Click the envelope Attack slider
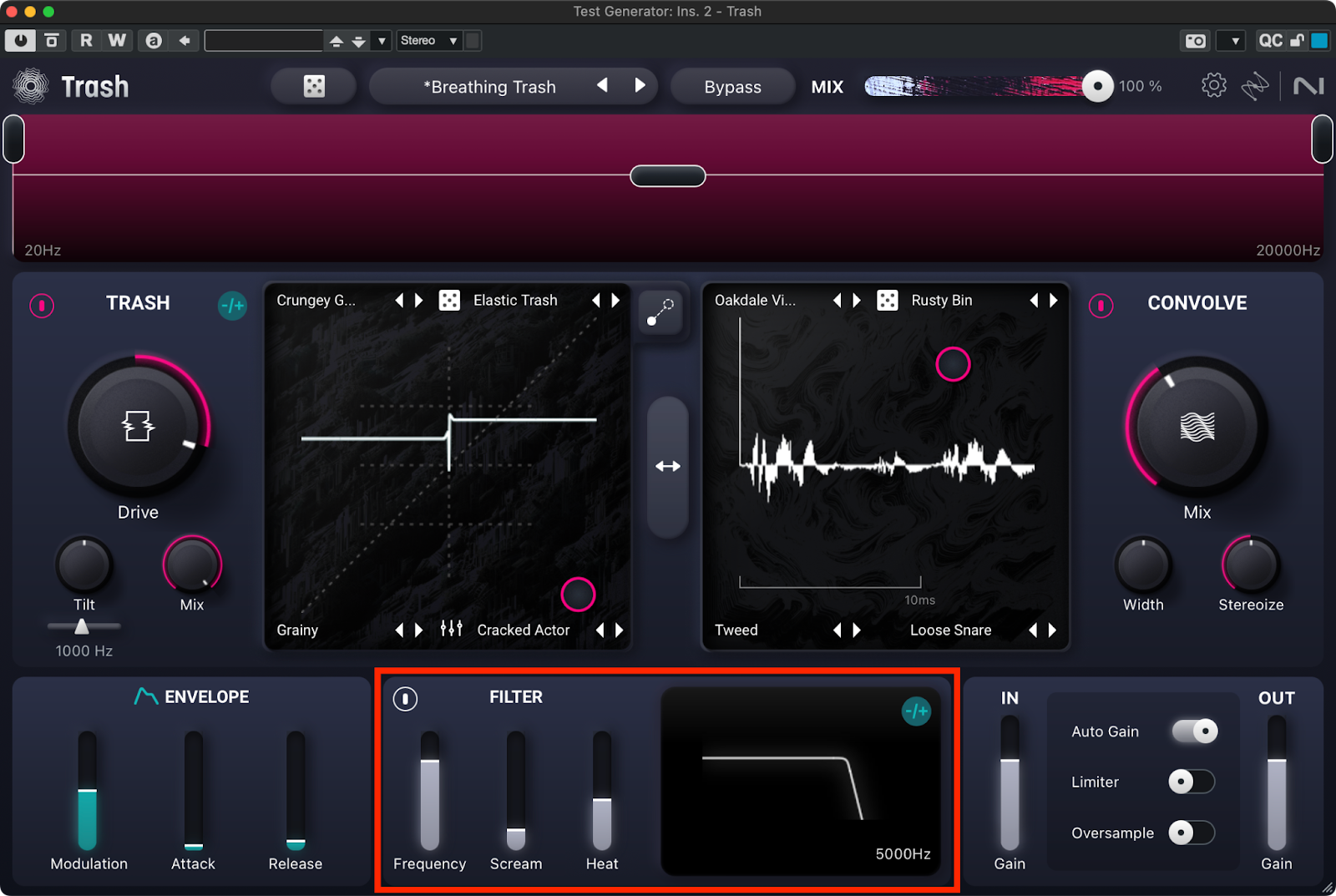1336x896 pixels. coord(194,790)
